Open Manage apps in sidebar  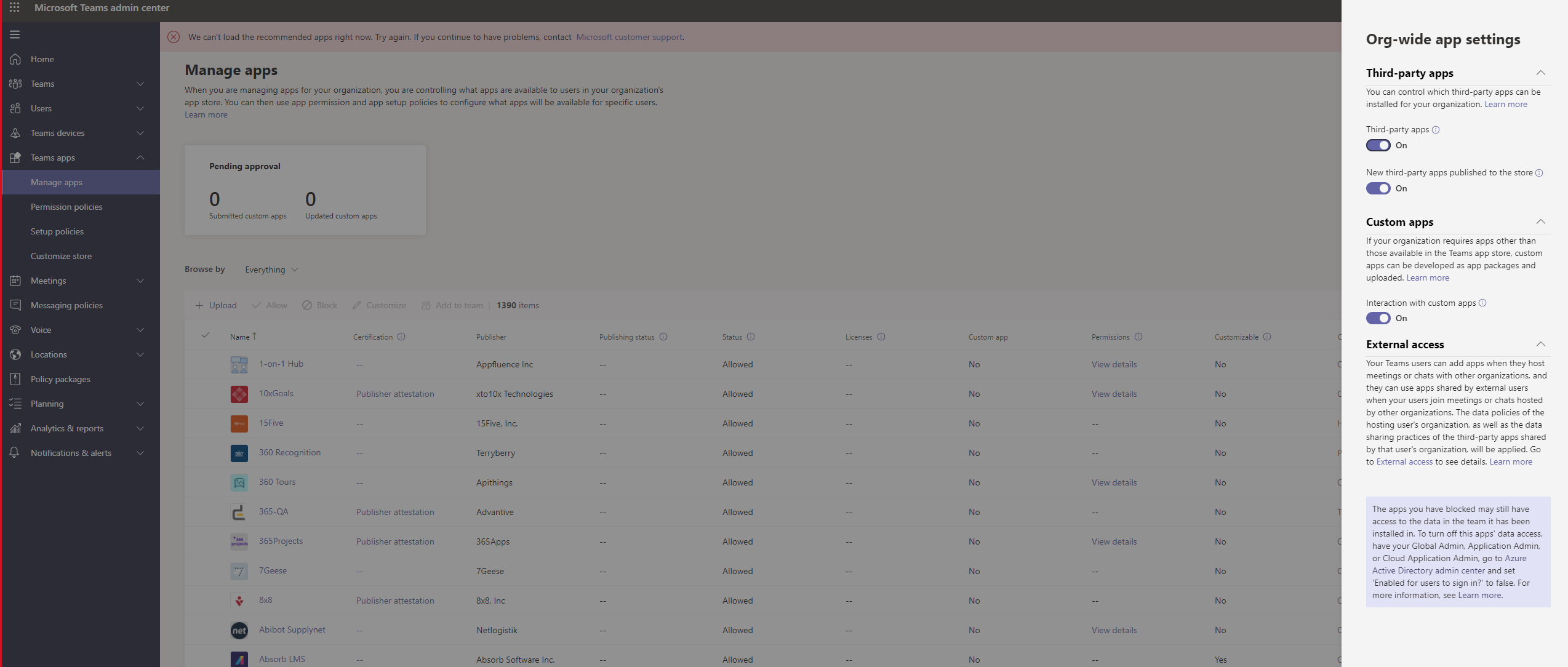81,182
